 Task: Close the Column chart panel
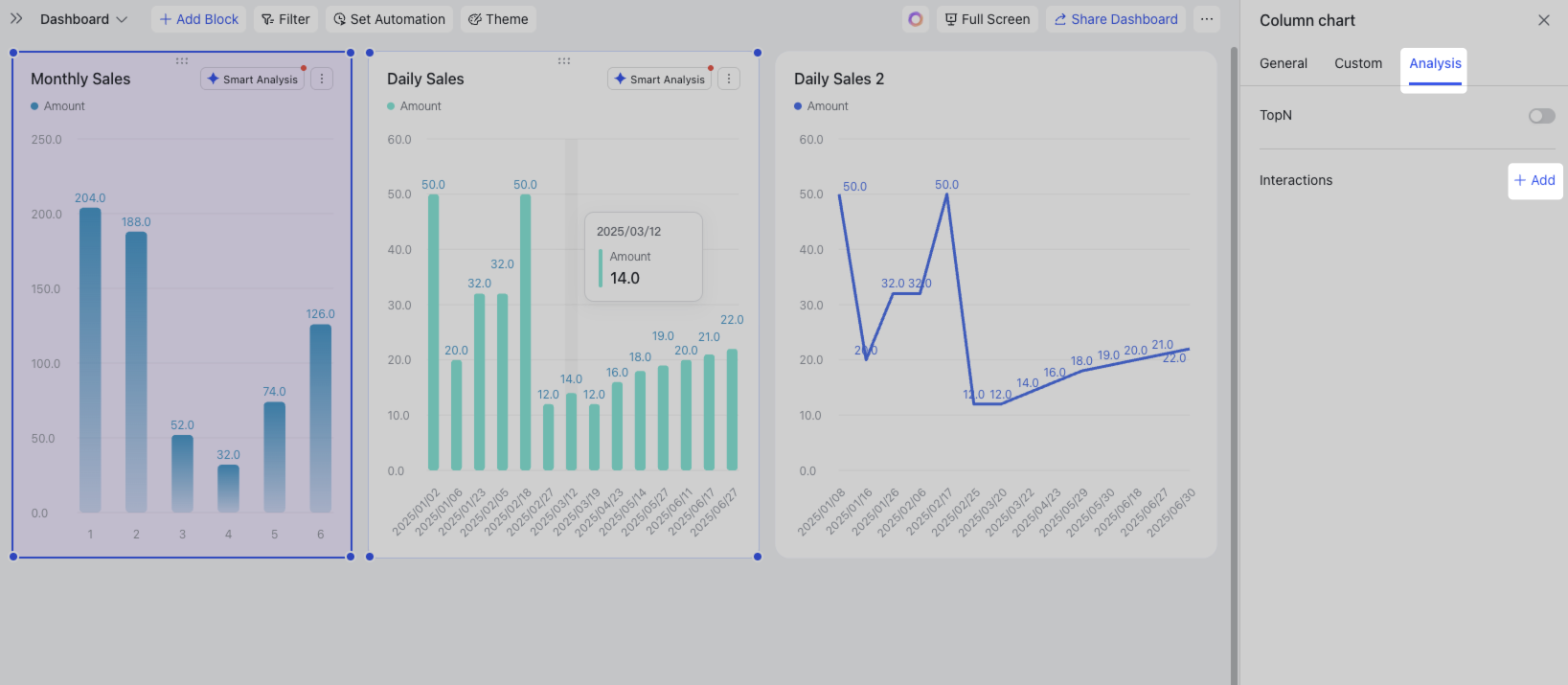pyautogui.click(x=1544, y=20)
